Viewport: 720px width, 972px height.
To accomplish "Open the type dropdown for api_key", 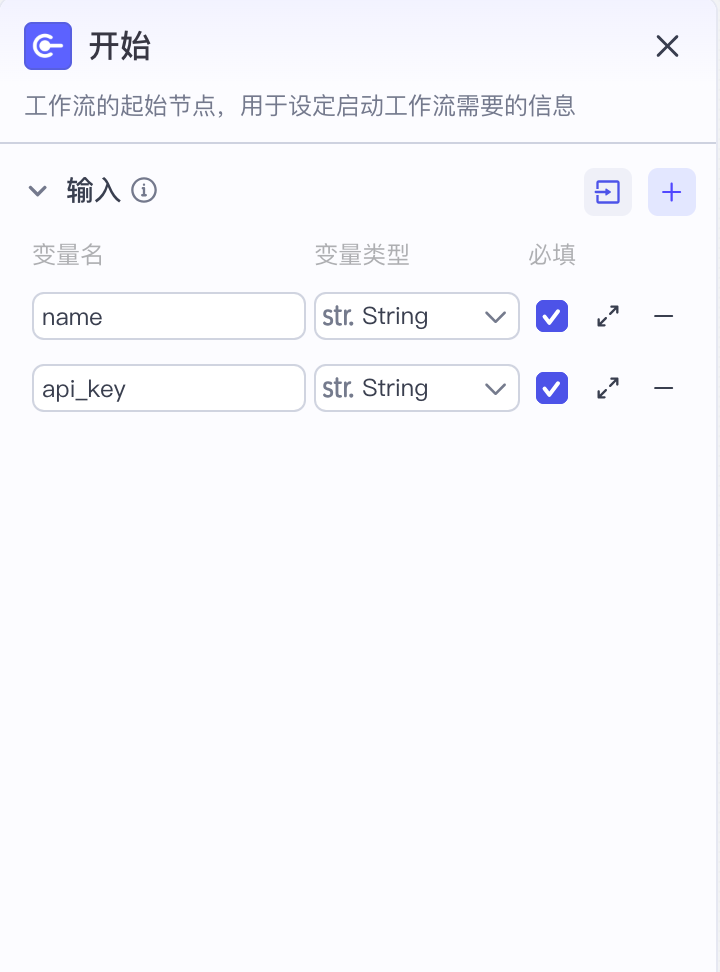I will 416,388.
